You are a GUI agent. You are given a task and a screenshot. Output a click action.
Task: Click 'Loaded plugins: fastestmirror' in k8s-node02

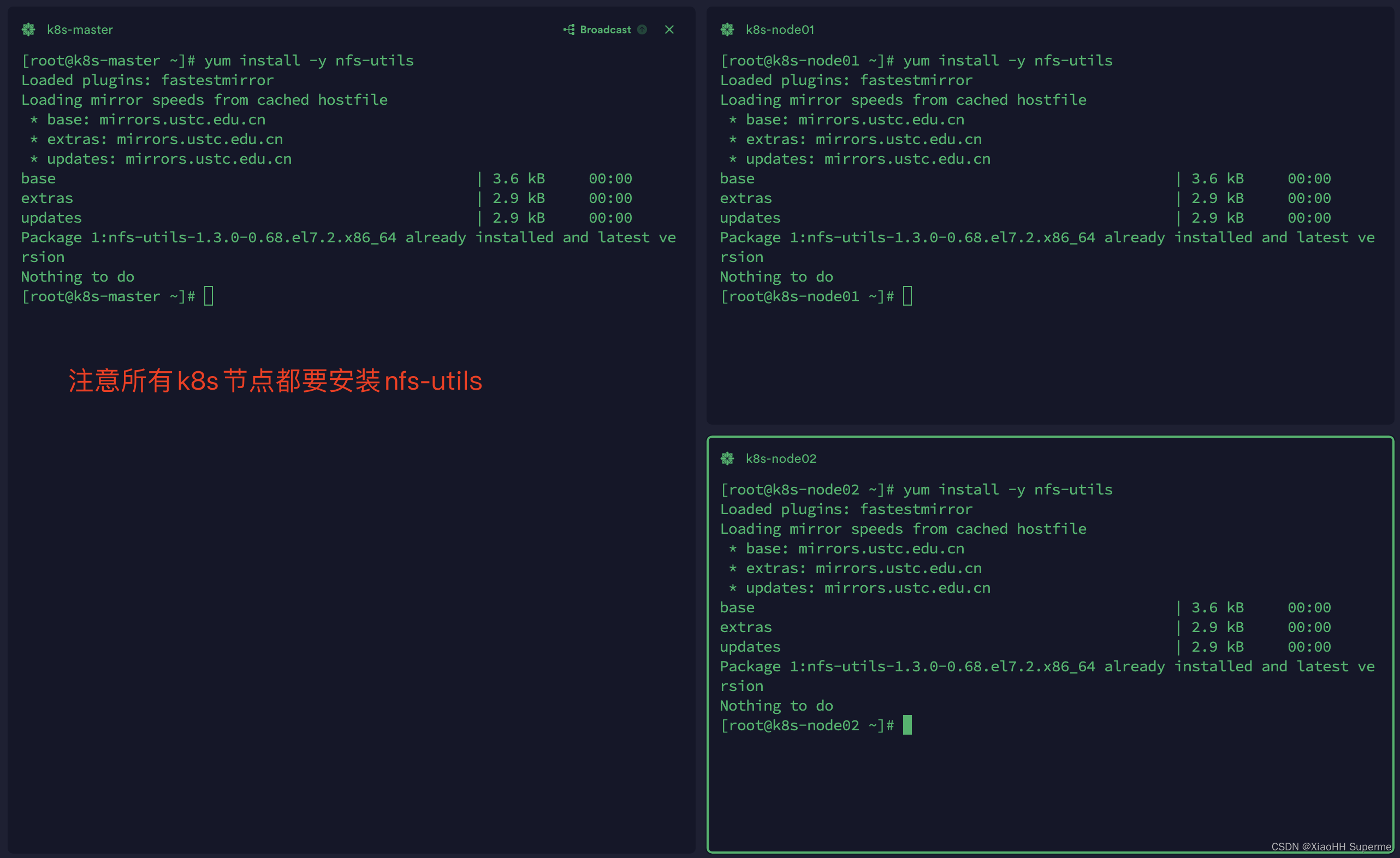846,509
